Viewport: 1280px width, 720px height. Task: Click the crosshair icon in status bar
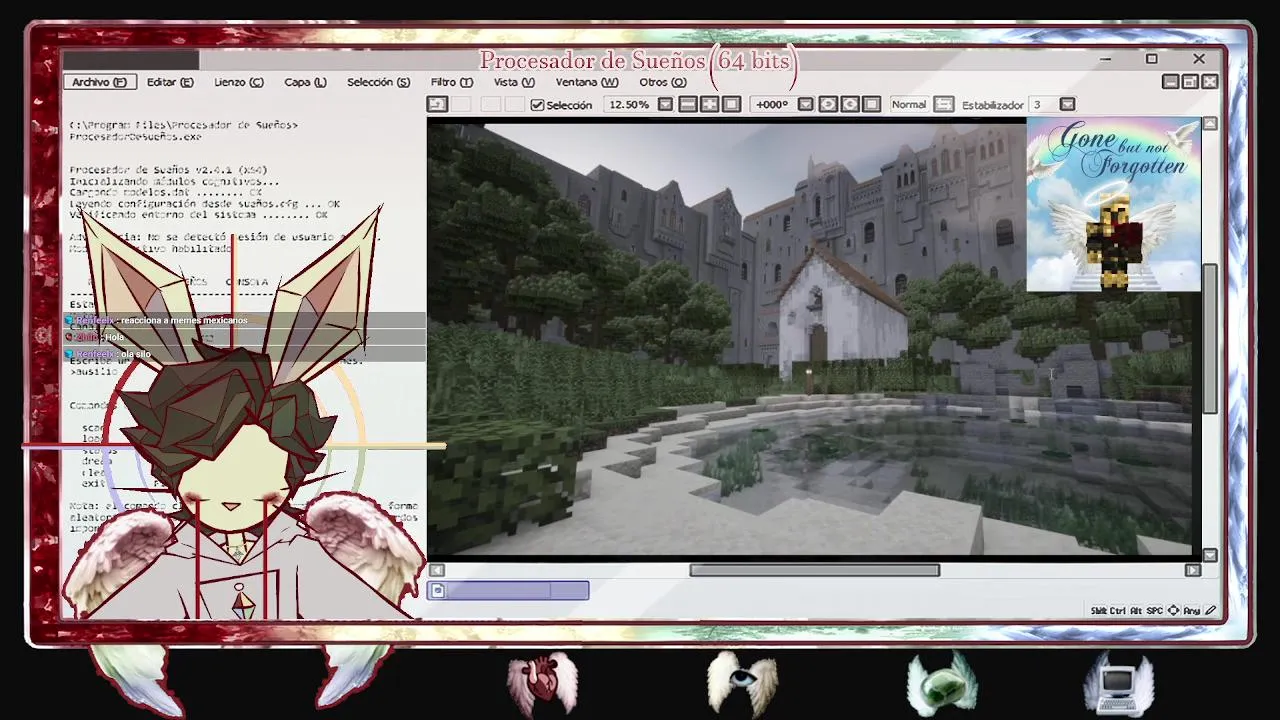(x=1173, y=610)
